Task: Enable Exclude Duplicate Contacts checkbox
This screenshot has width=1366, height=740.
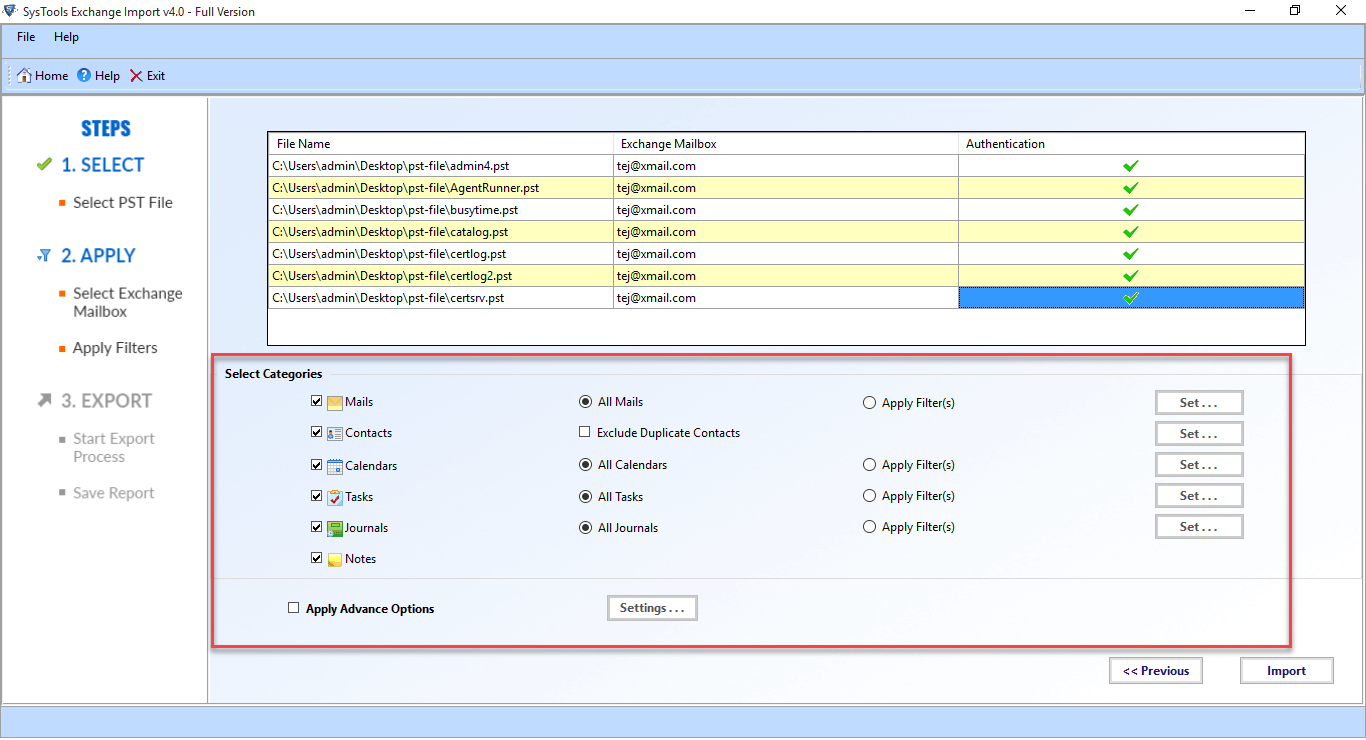Action: point(585,433)
